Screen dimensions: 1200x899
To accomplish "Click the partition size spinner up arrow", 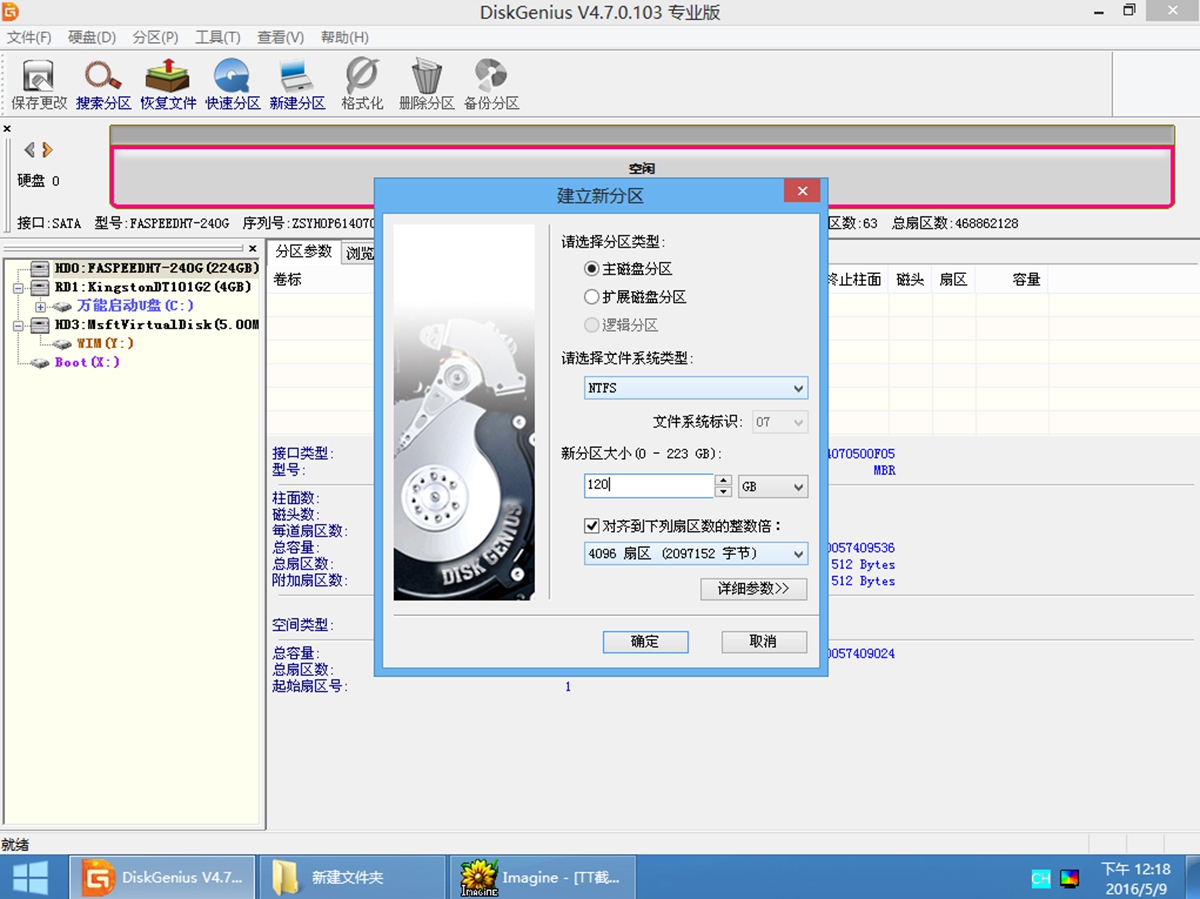I will click(723, 481).
